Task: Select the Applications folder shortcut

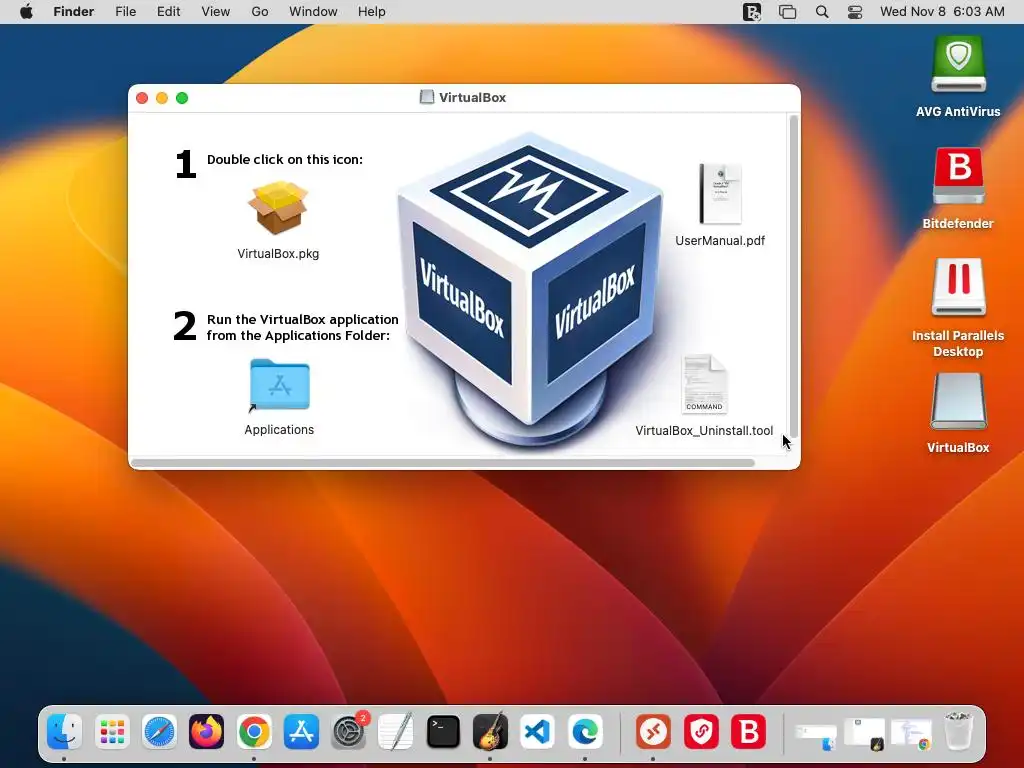Action: [x=280, y=385]
